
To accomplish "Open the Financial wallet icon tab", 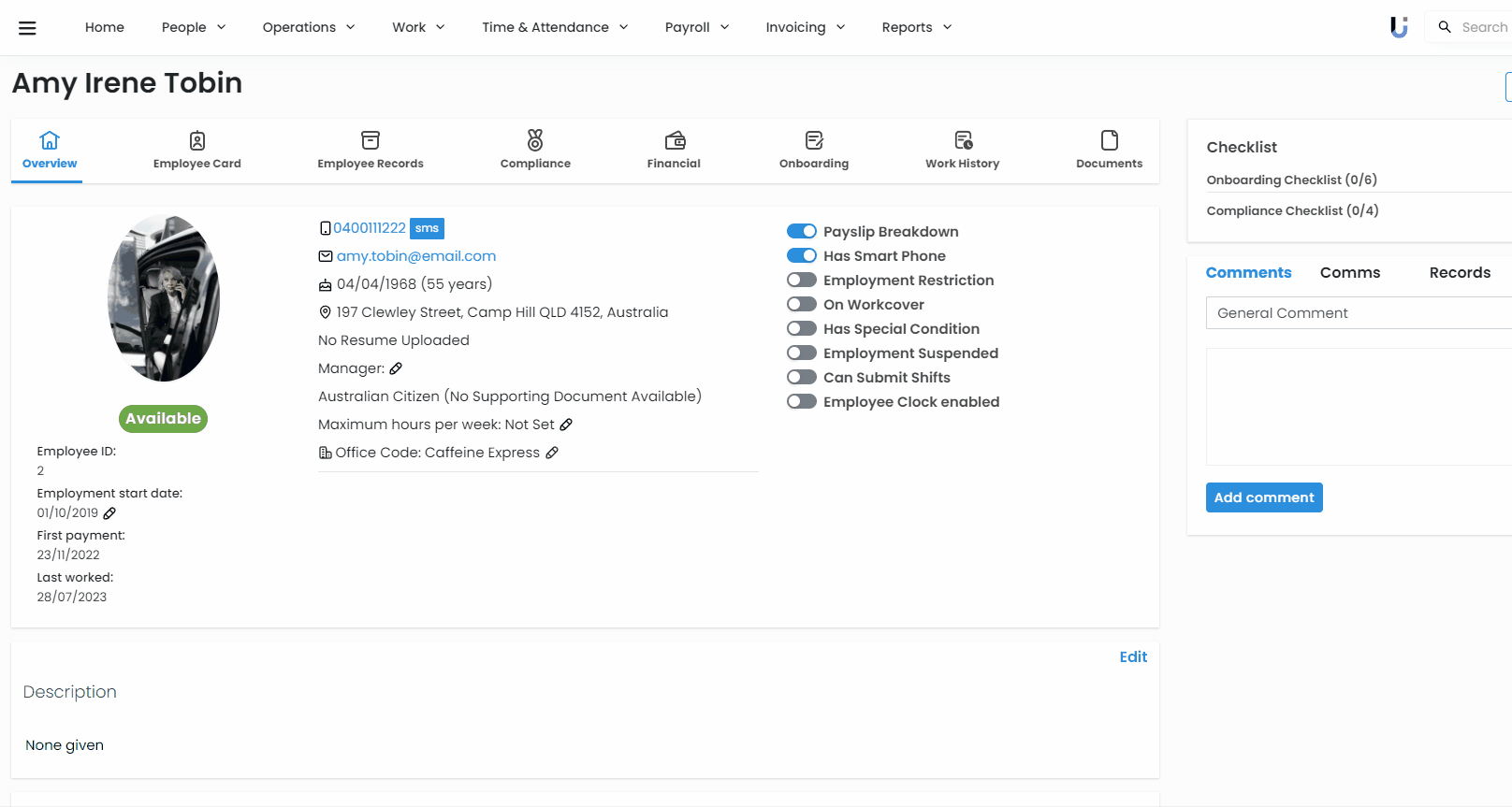I will (675, 140).
